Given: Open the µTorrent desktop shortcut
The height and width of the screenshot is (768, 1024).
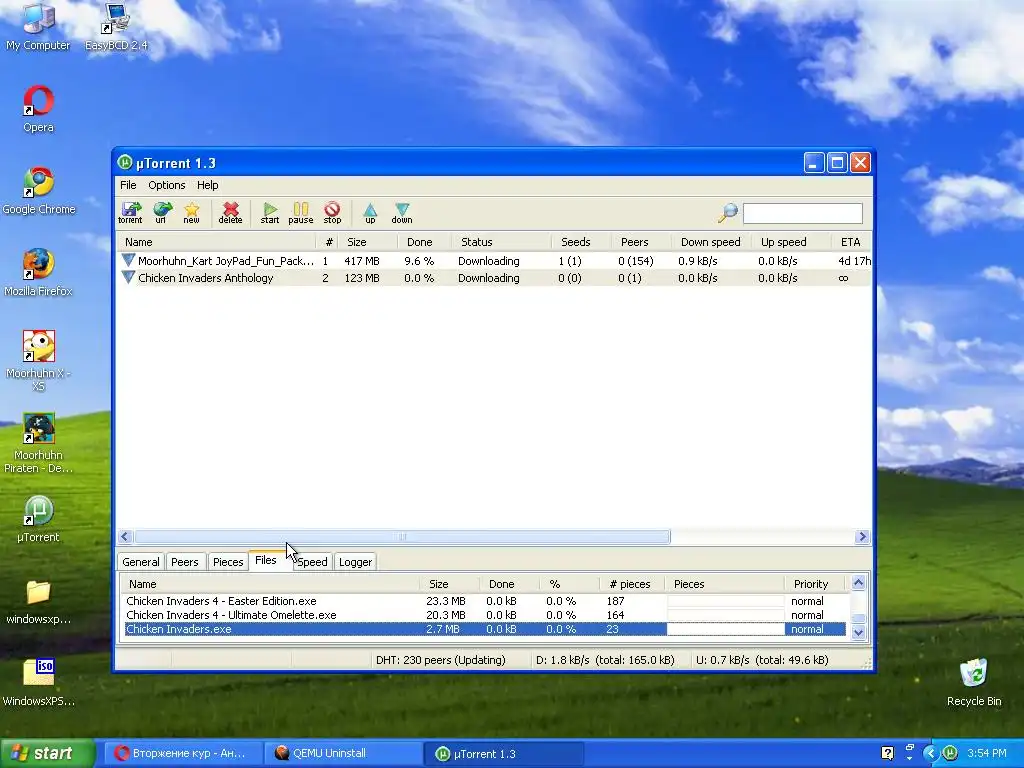Looking at the screenshot, I should click(x=39, y=520).
